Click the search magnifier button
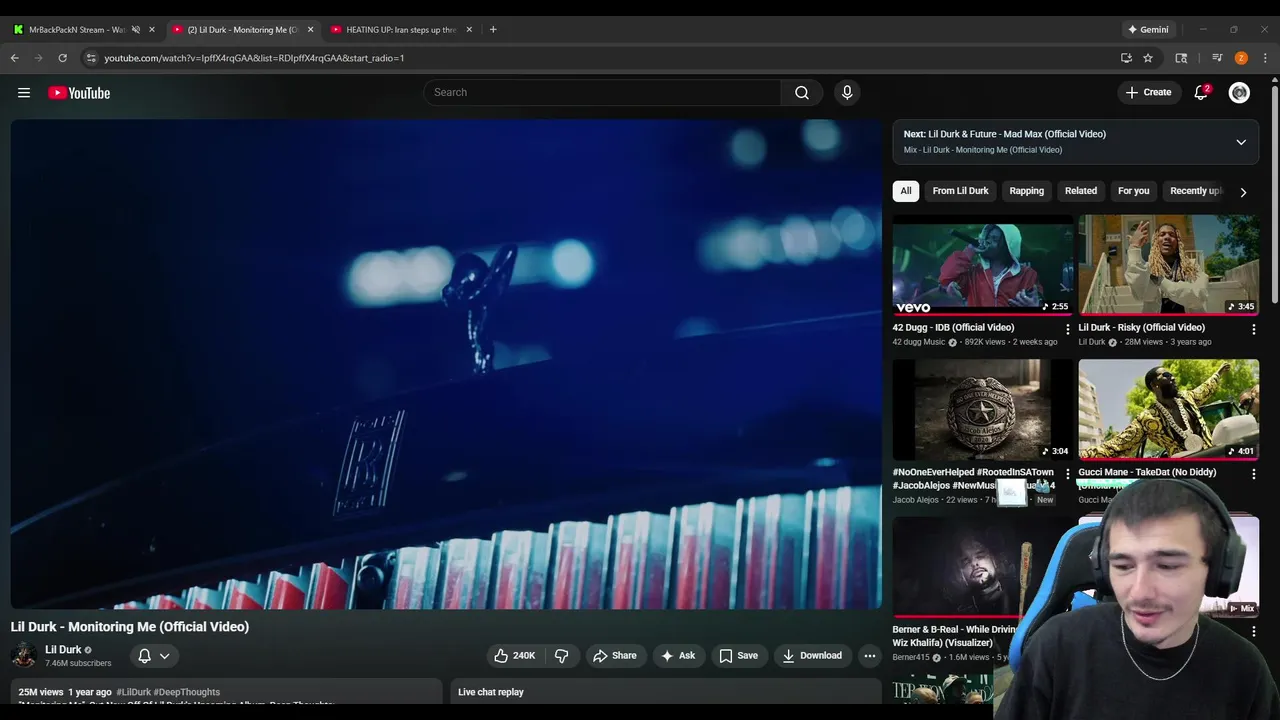1280x720 pixels. click(802, 92)
